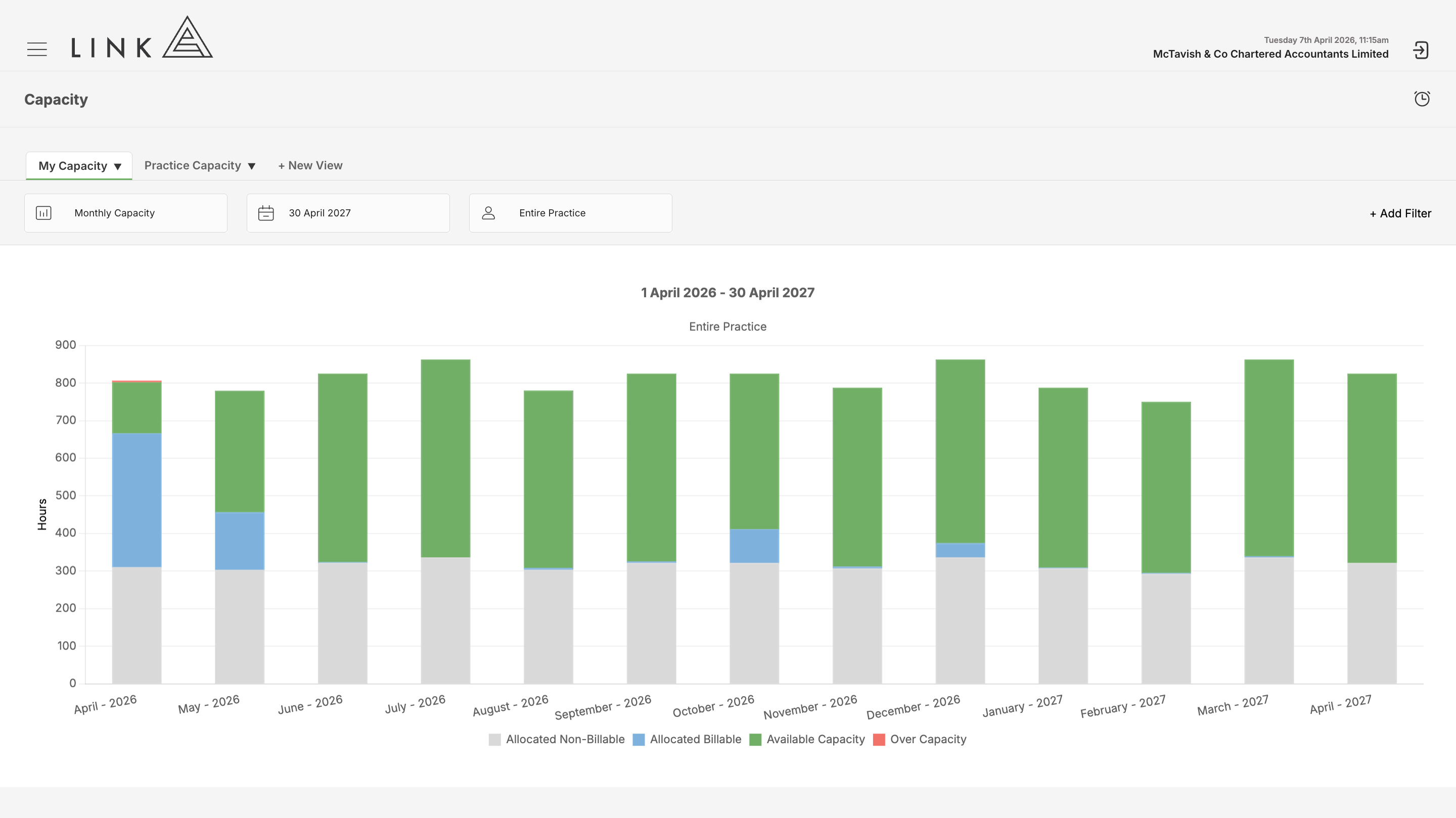Open the Monthly Capacity selector
Viewport: 1456px width, 818px height.
pyautogui.click(x=125, y=213)
